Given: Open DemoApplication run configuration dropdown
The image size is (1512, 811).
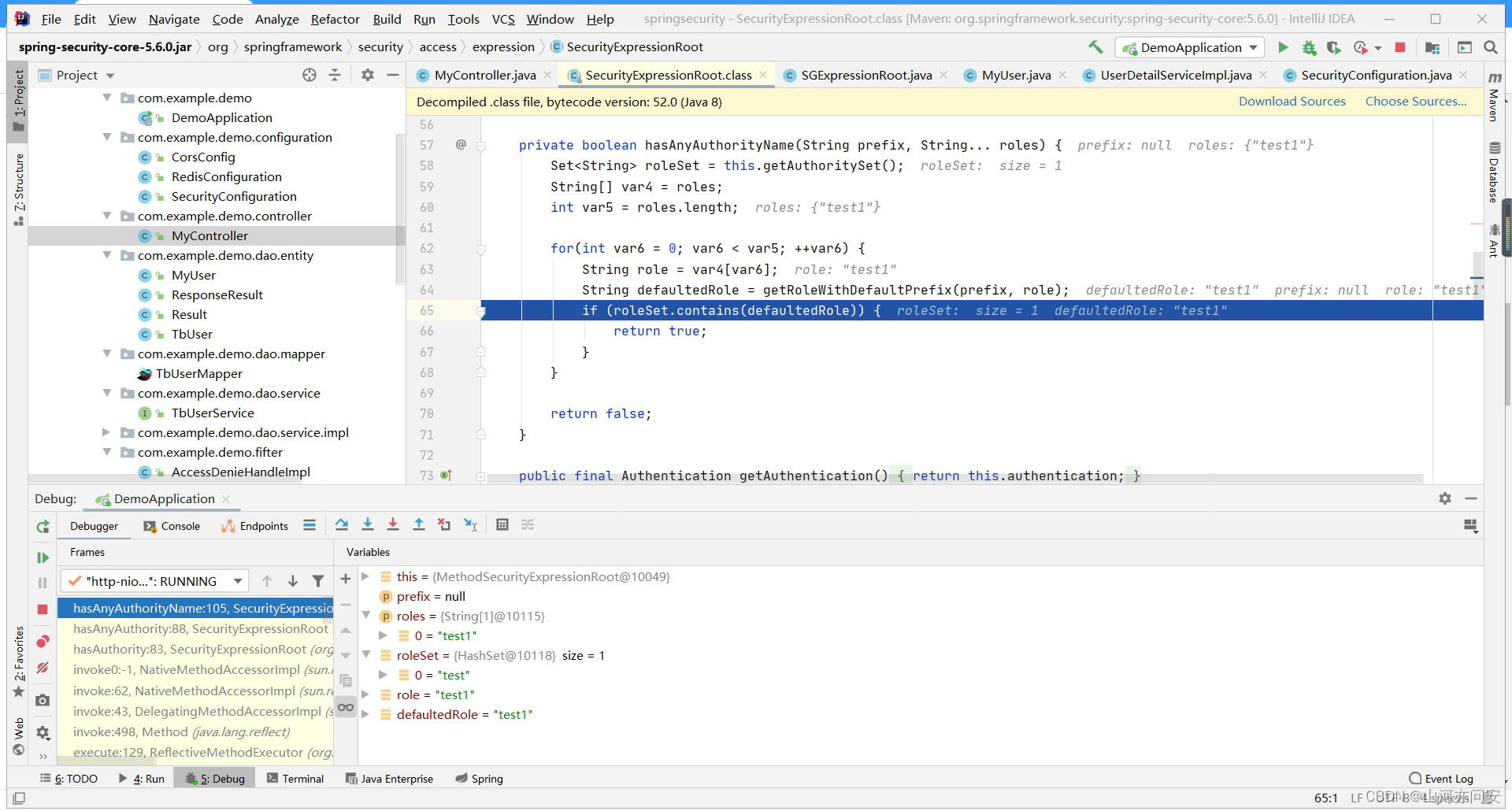Looking at the screenshot, I should [1190, 47].
